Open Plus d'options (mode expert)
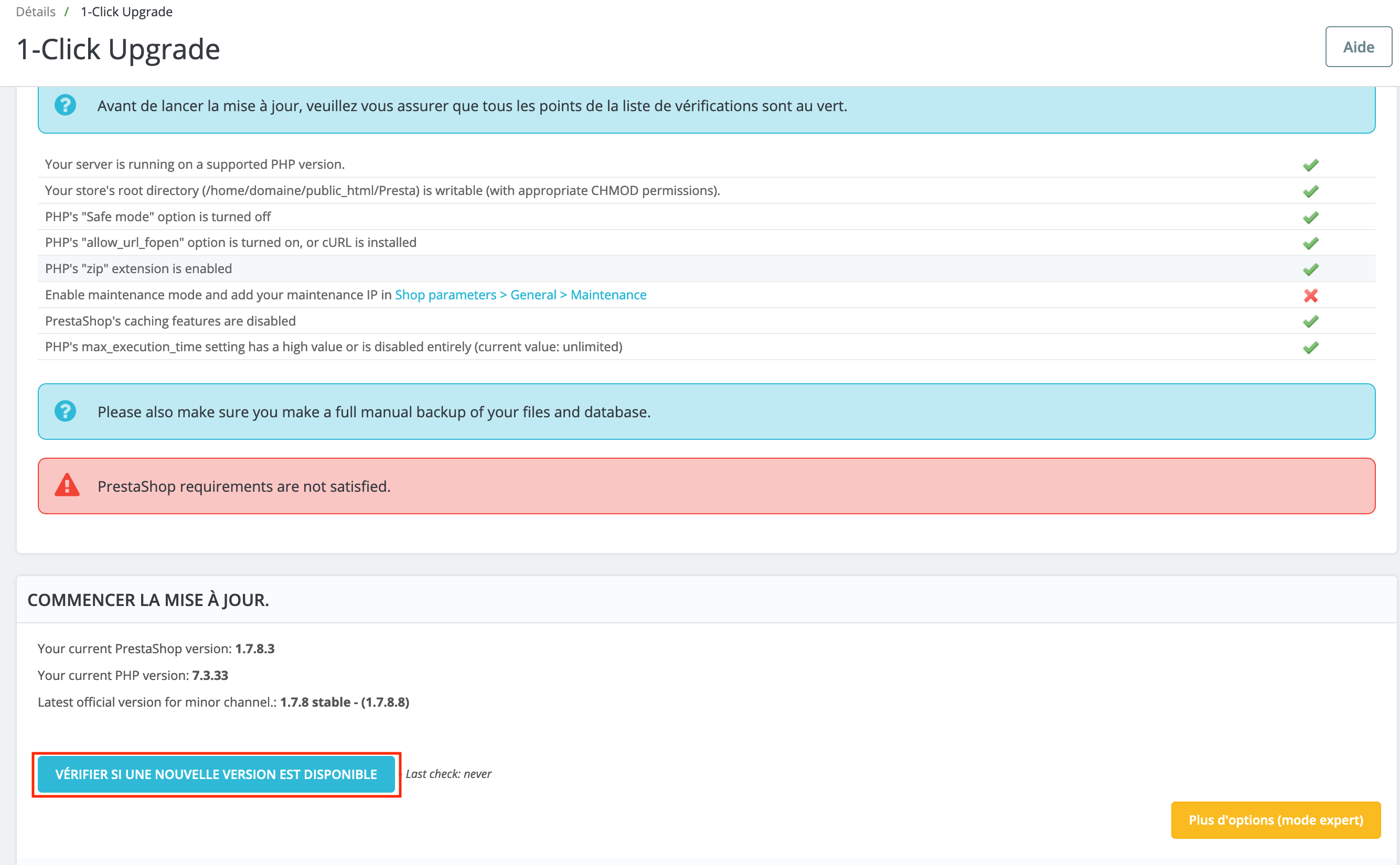The image size is (1400, 865). pos(1276,820)
